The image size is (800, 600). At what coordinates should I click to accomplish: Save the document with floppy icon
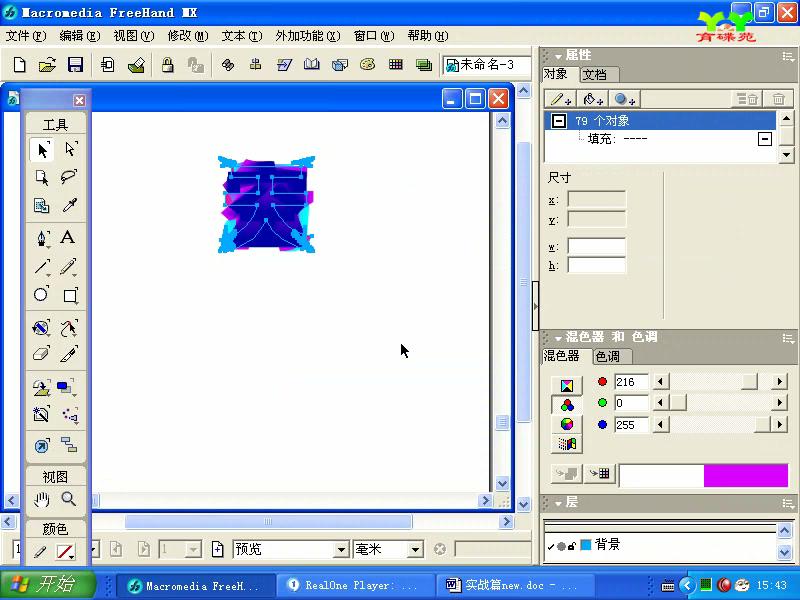pyautogui.click(x=75, y=65)
